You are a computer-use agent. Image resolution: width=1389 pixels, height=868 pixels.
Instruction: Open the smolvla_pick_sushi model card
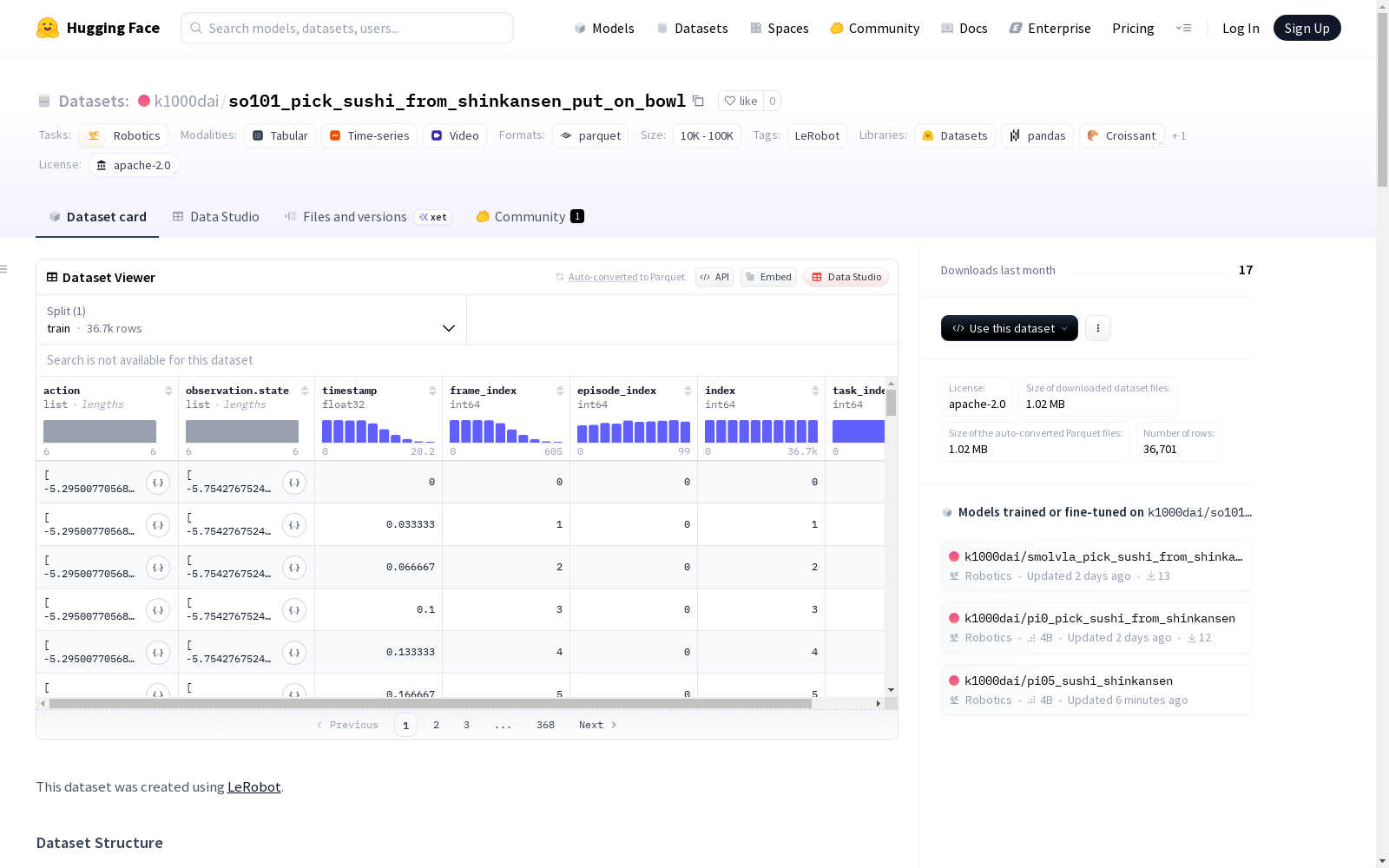click(1096, 566)
